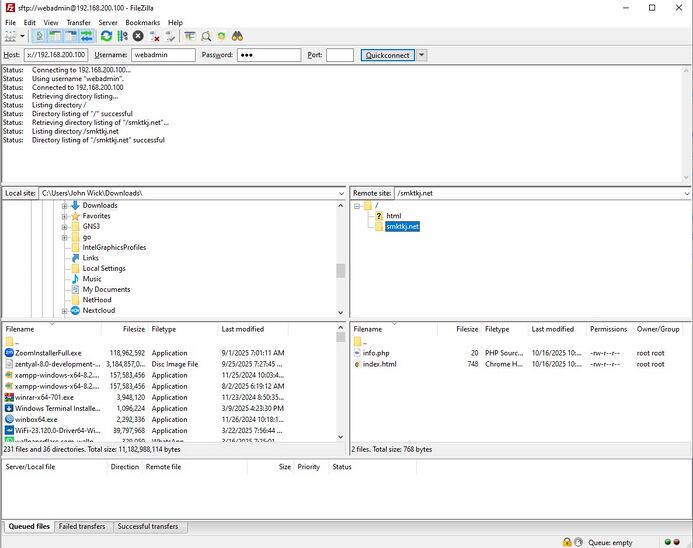This screenshot has height=548, width=693.
Task: Open the Remote site path dropdown
Action: pyautogui.click(x=686, y=192)
